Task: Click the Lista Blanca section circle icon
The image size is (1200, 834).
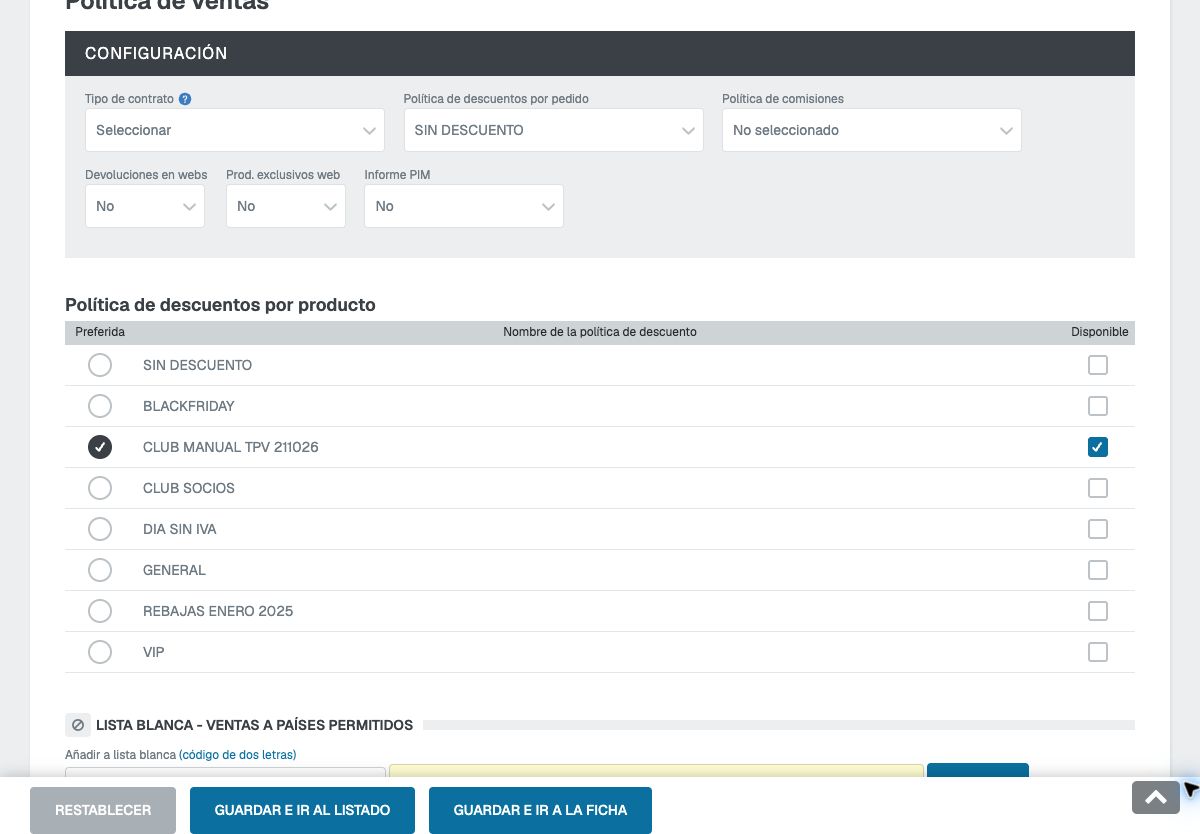Action: click(x=78, y=725)
